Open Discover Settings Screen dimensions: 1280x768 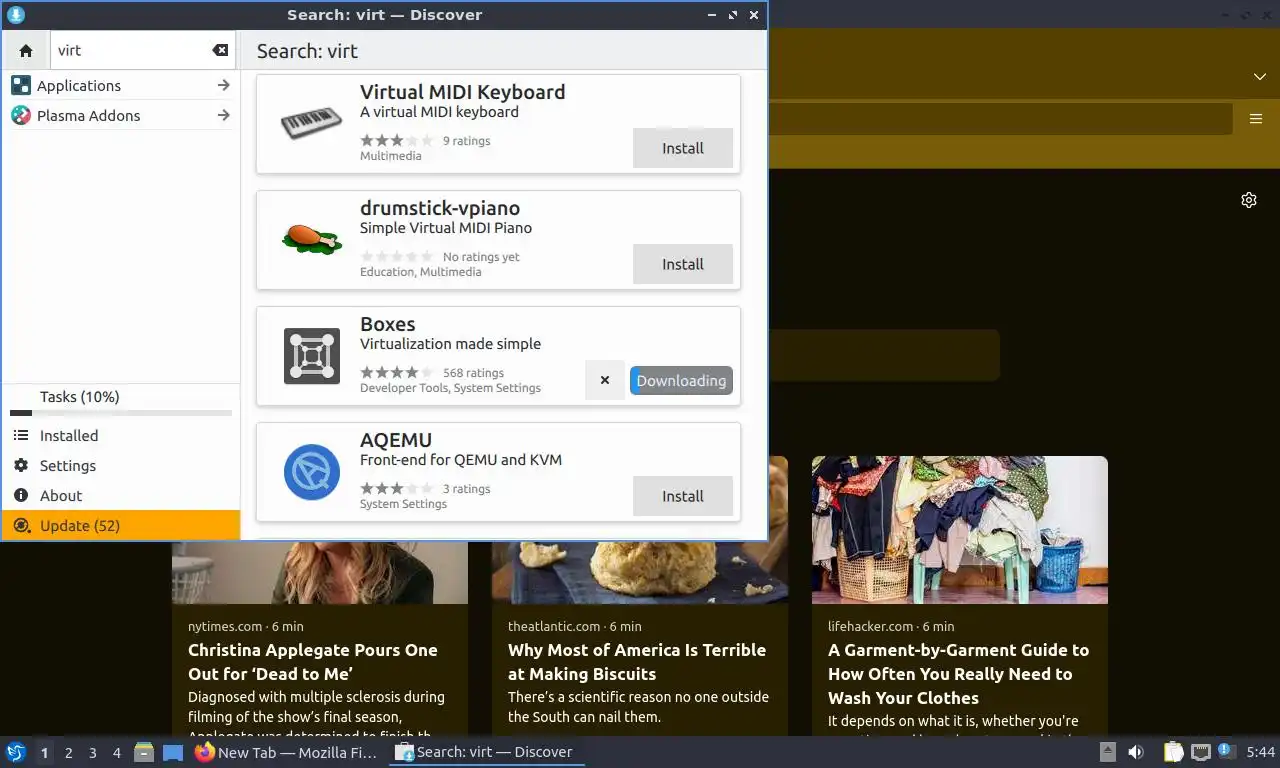pos(121,466)
